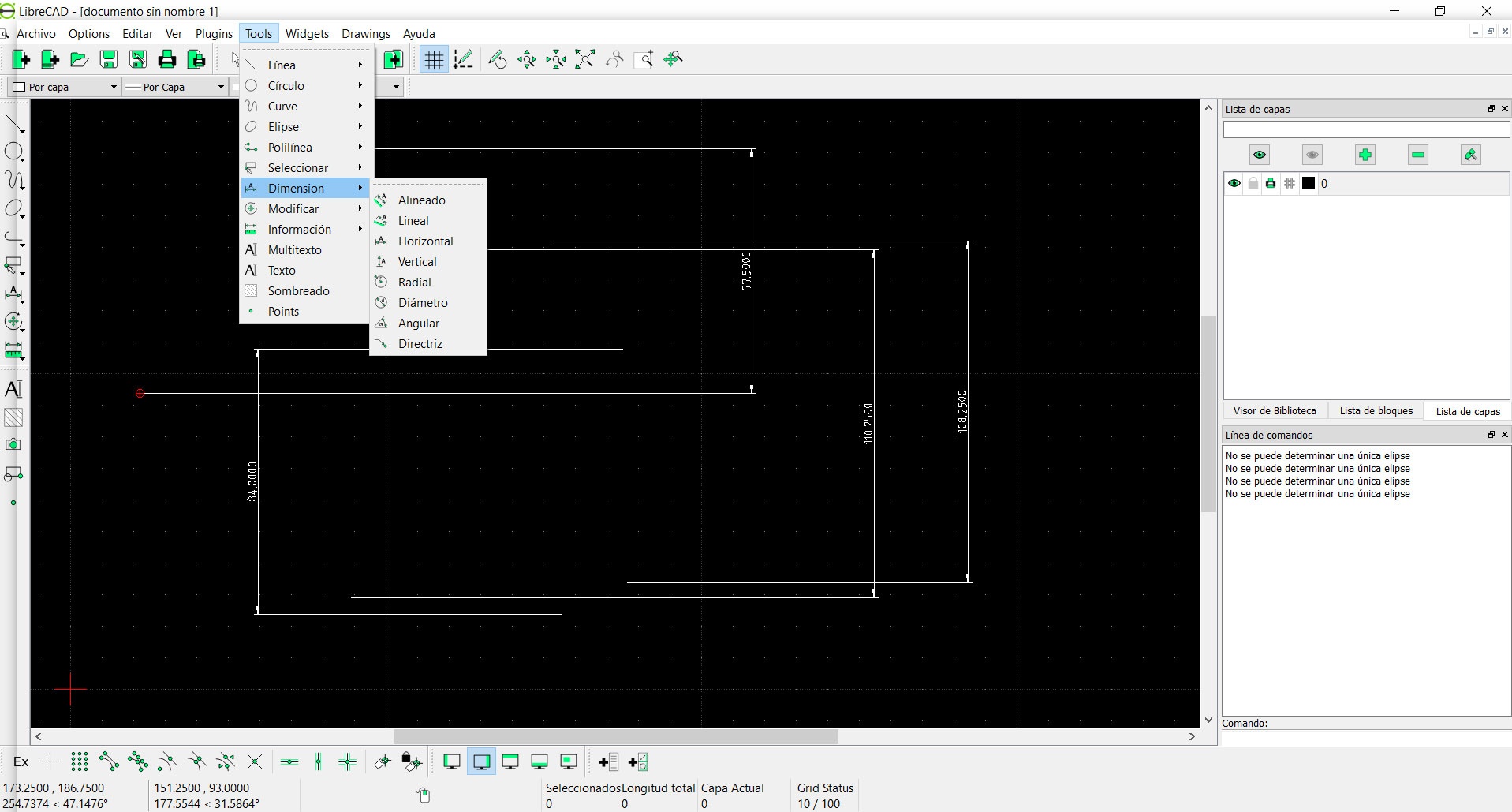
Task: Click the add layer plus icon
Action: click(1365, 155)
